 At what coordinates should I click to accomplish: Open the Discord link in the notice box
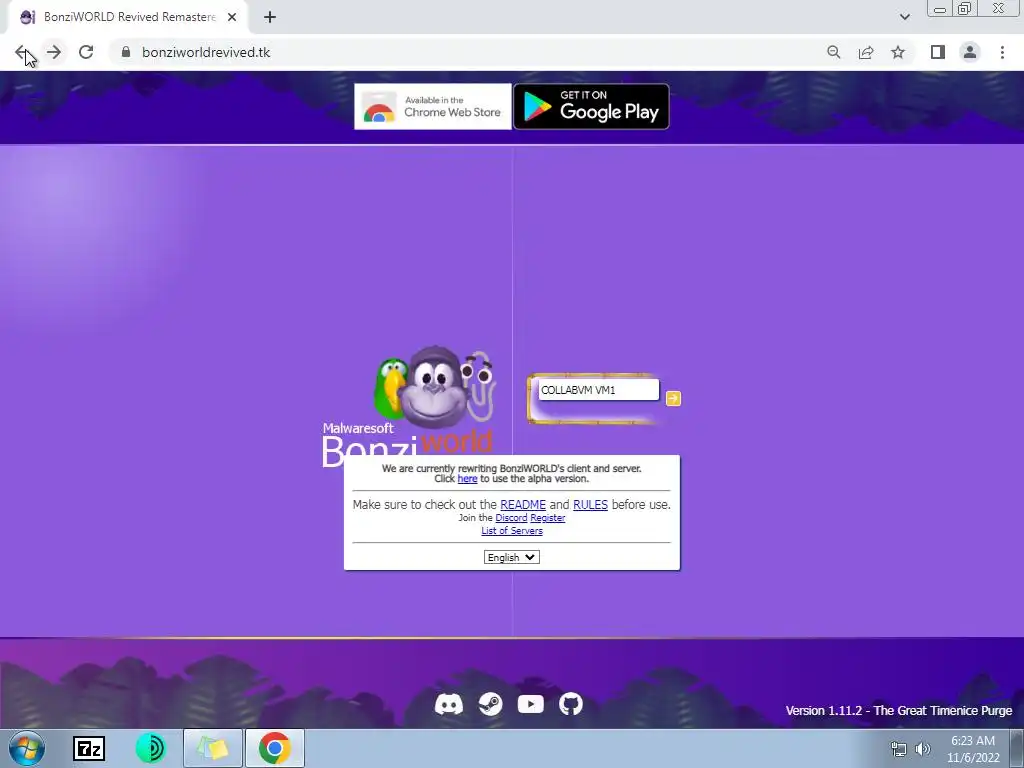click(x=511, y=518)
